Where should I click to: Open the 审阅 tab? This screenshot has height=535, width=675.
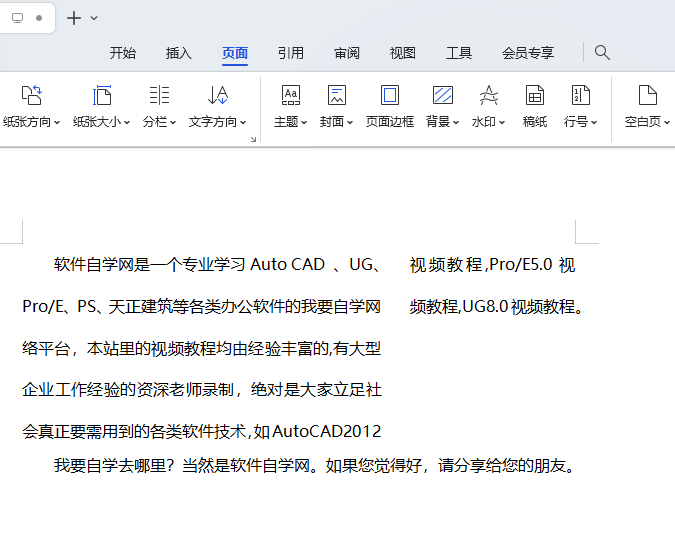pyautogui.click(x=347, y=53)
